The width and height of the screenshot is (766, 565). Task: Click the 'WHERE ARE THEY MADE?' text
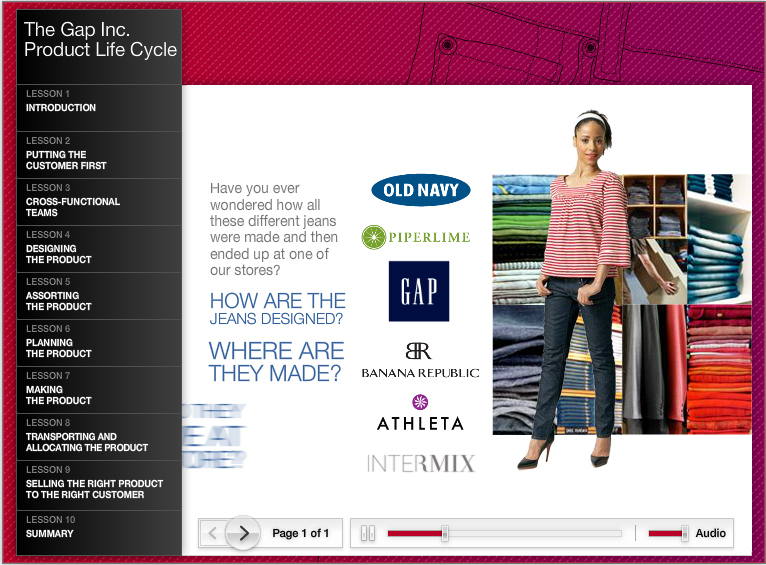[277, 362]
